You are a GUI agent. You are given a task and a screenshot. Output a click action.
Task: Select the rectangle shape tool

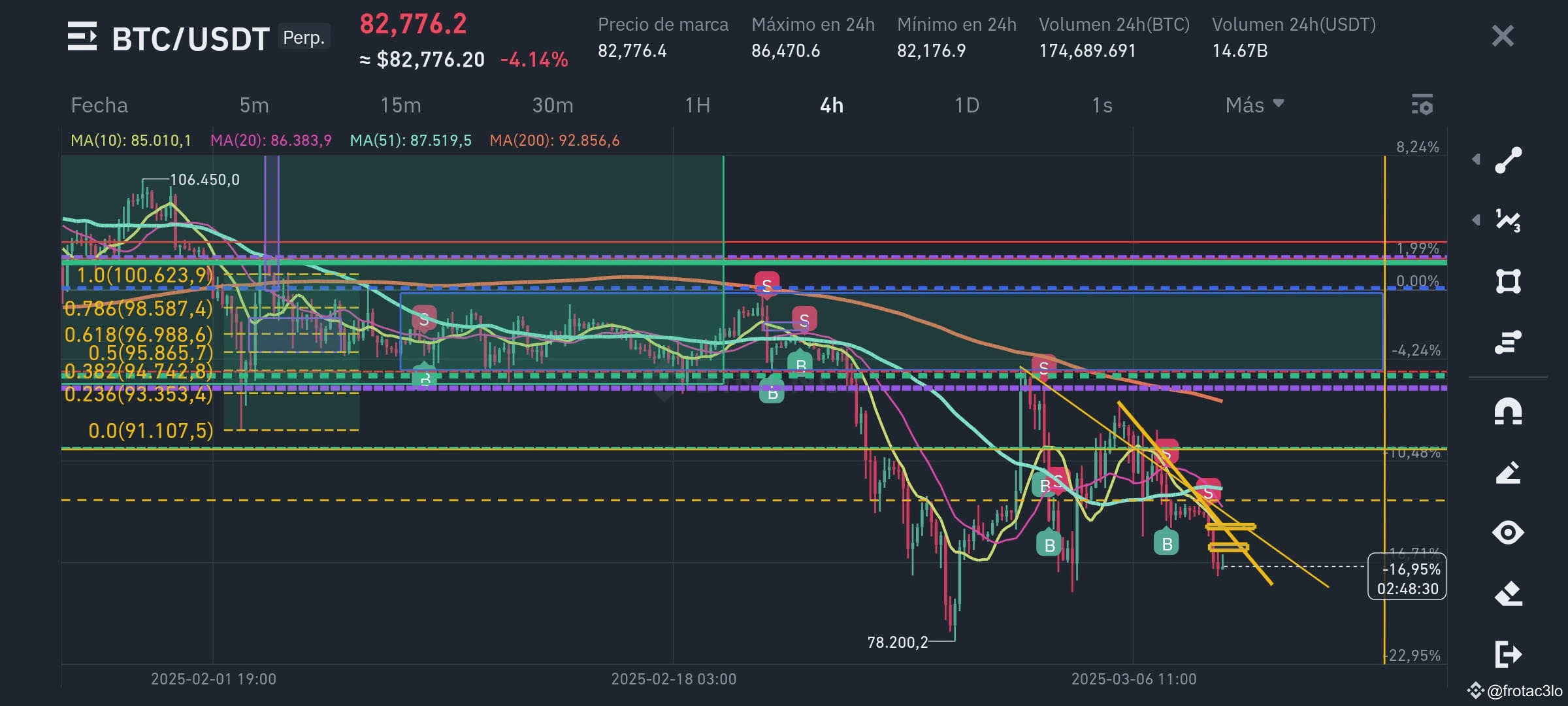pyautogui.click(x=1508, y=281)
